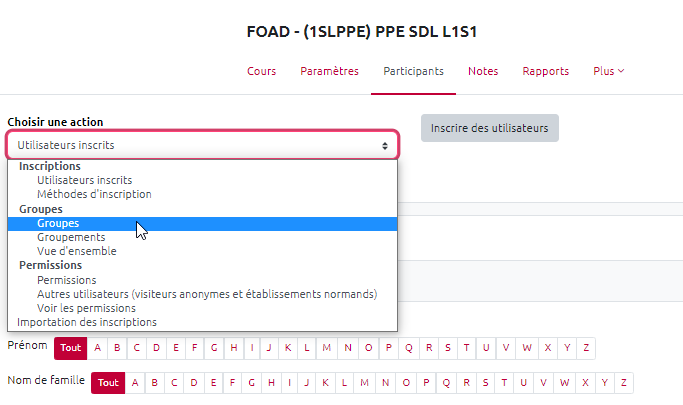683x405 pixels.
Task: Collapse the Utilisateurs inscrits action dropdown
Action: click(203, 145)
